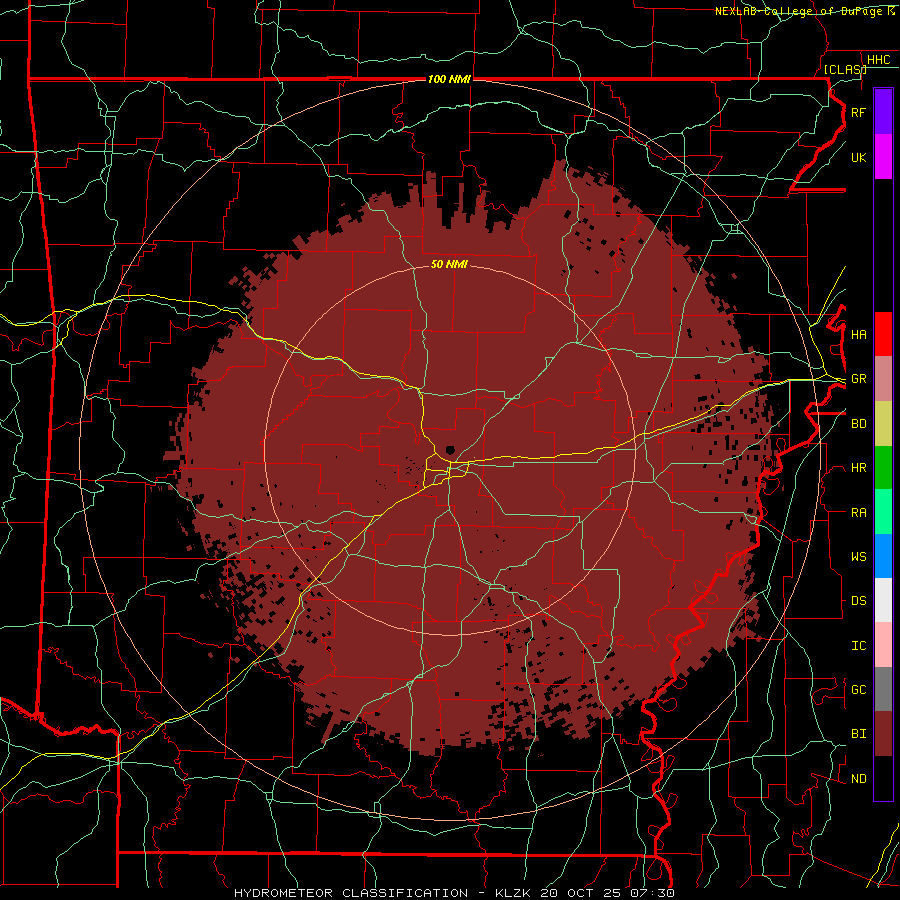Click the WS legend label
This screenshot has height=900, width=900.
[858, 556]
